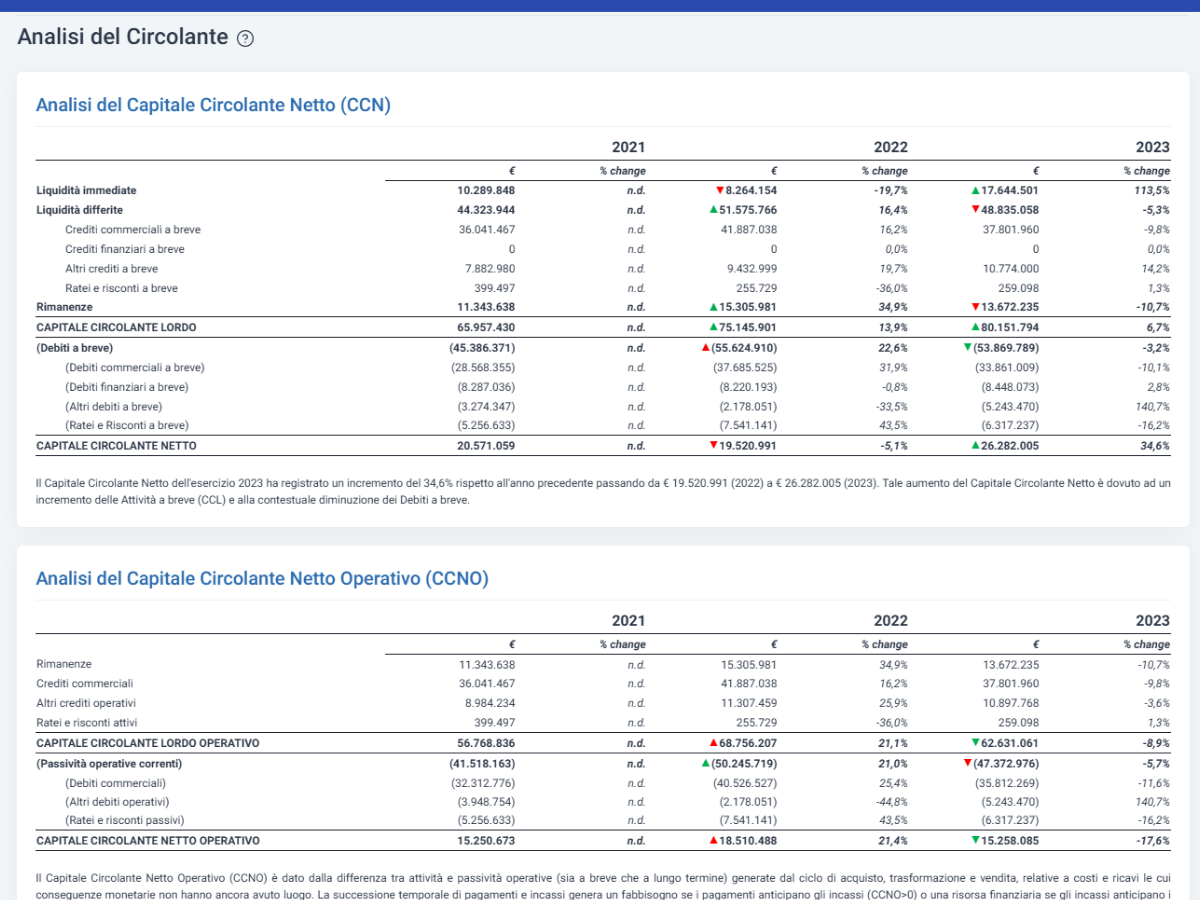This screenshot has height=900, width=1200.
Task: Click red down arrow at Liquidità immediate 2022
Action: coord(718,190)
